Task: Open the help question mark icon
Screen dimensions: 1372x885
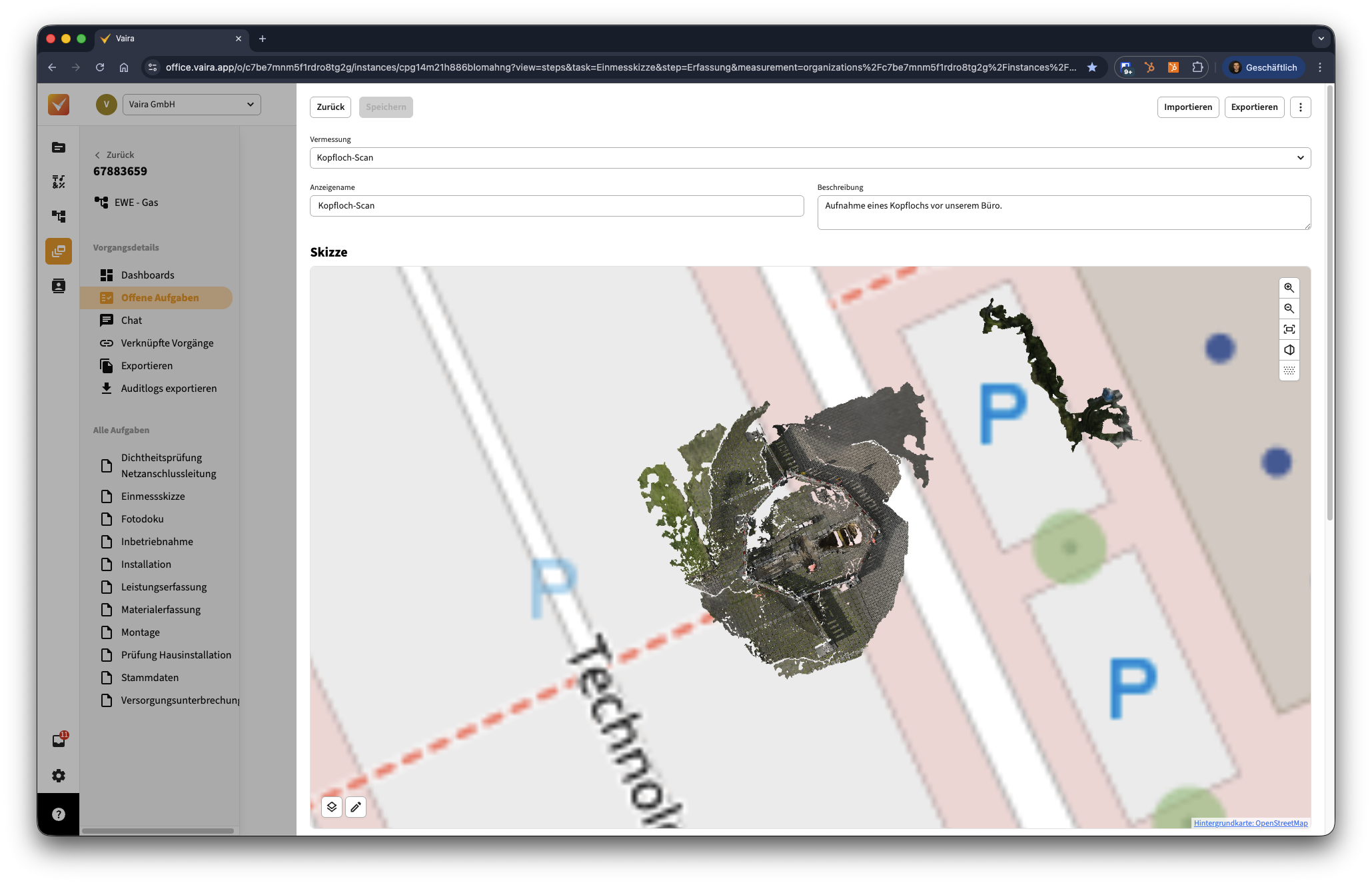Action: point(59,814)
